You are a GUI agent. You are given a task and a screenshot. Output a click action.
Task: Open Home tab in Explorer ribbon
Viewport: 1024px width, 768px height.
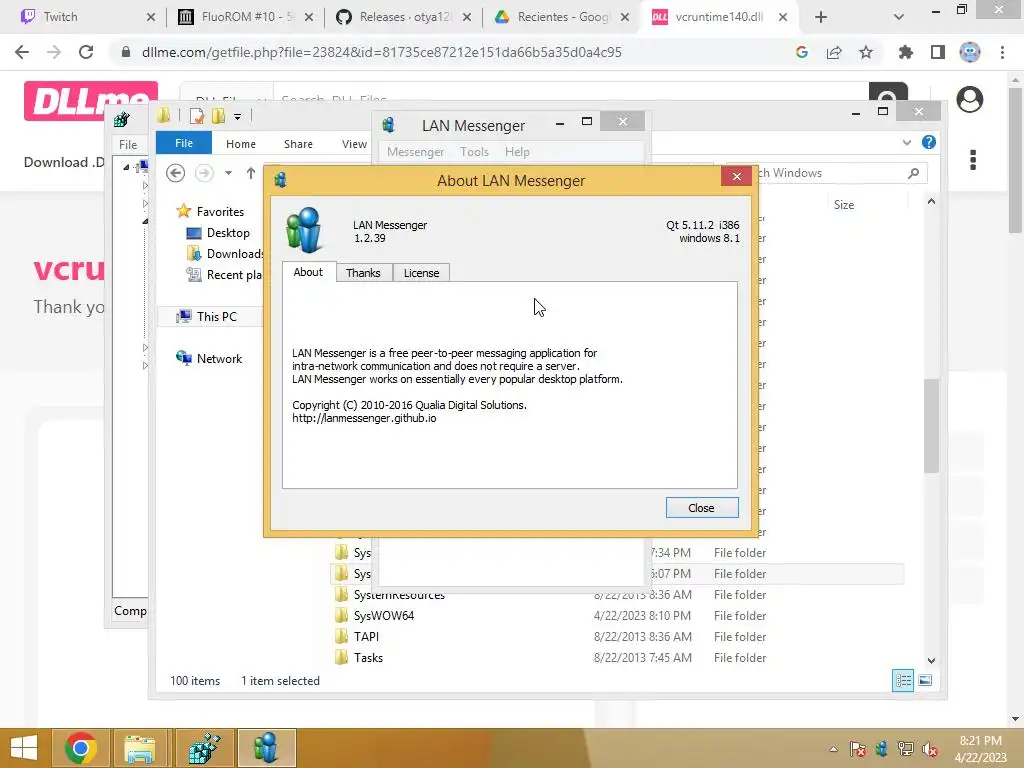[x=241, y=144]
